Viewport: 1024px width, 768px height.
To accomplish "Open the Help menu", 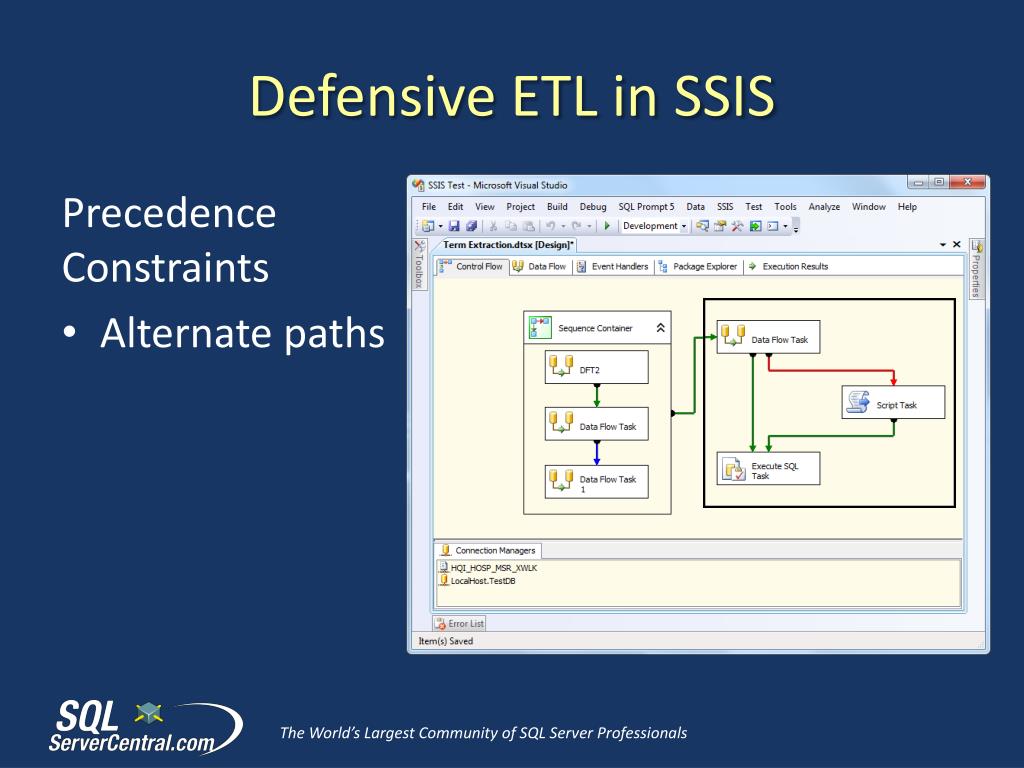I will point(907,206).
